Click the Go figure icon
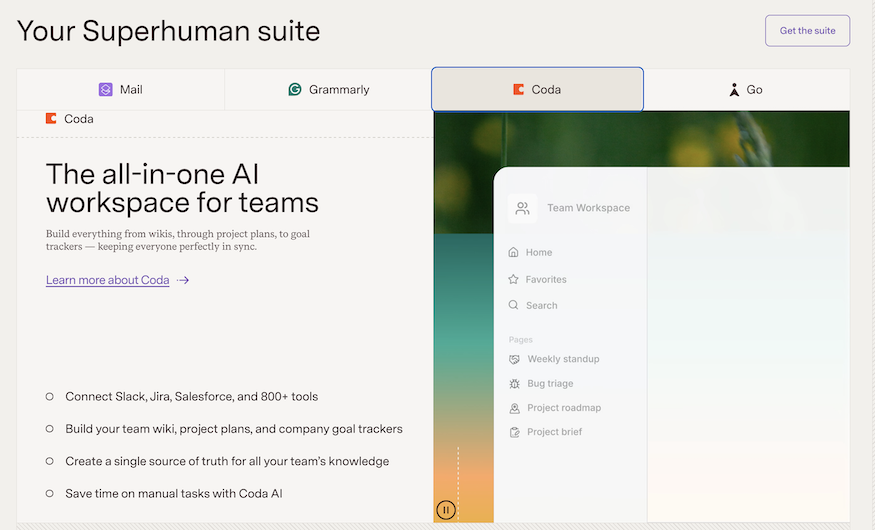This screenshot has height=530, width=875. click(734, 89)
